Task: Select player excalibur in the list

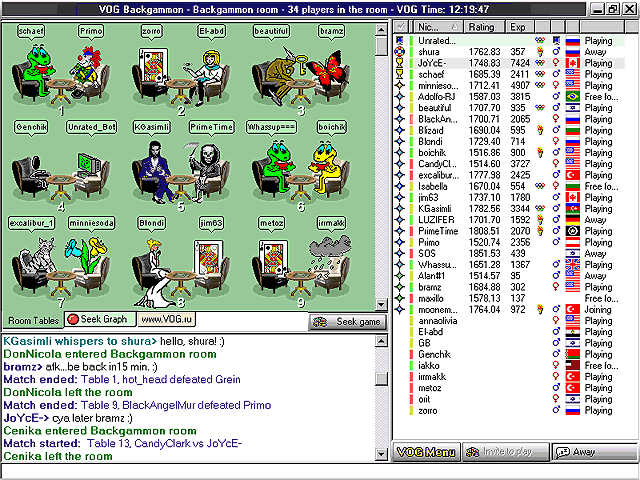Action: [509, 175]
